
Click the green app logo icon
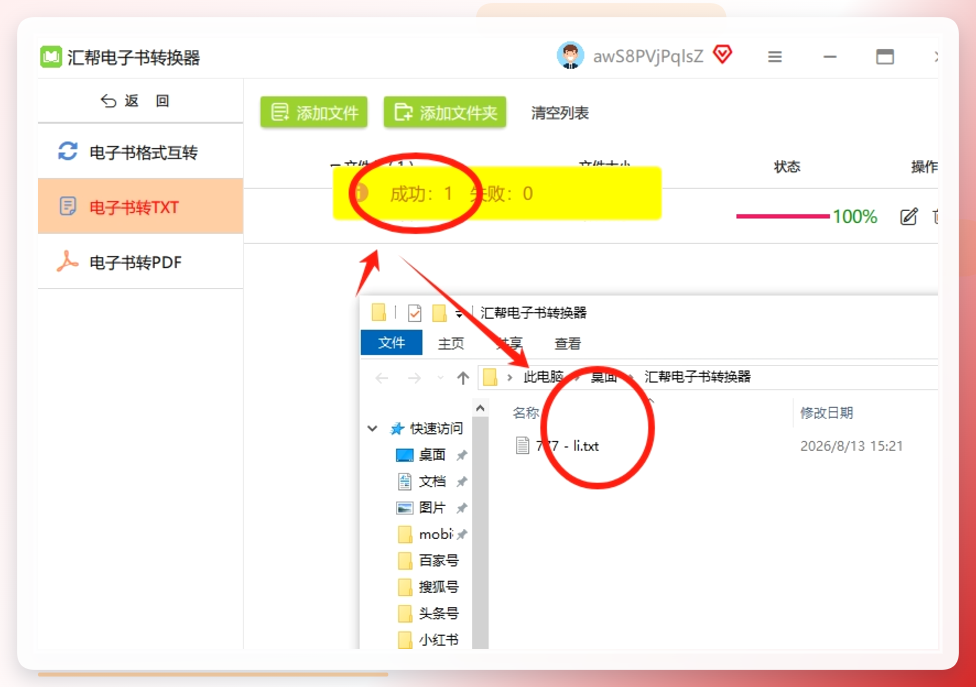coord(51,57)
